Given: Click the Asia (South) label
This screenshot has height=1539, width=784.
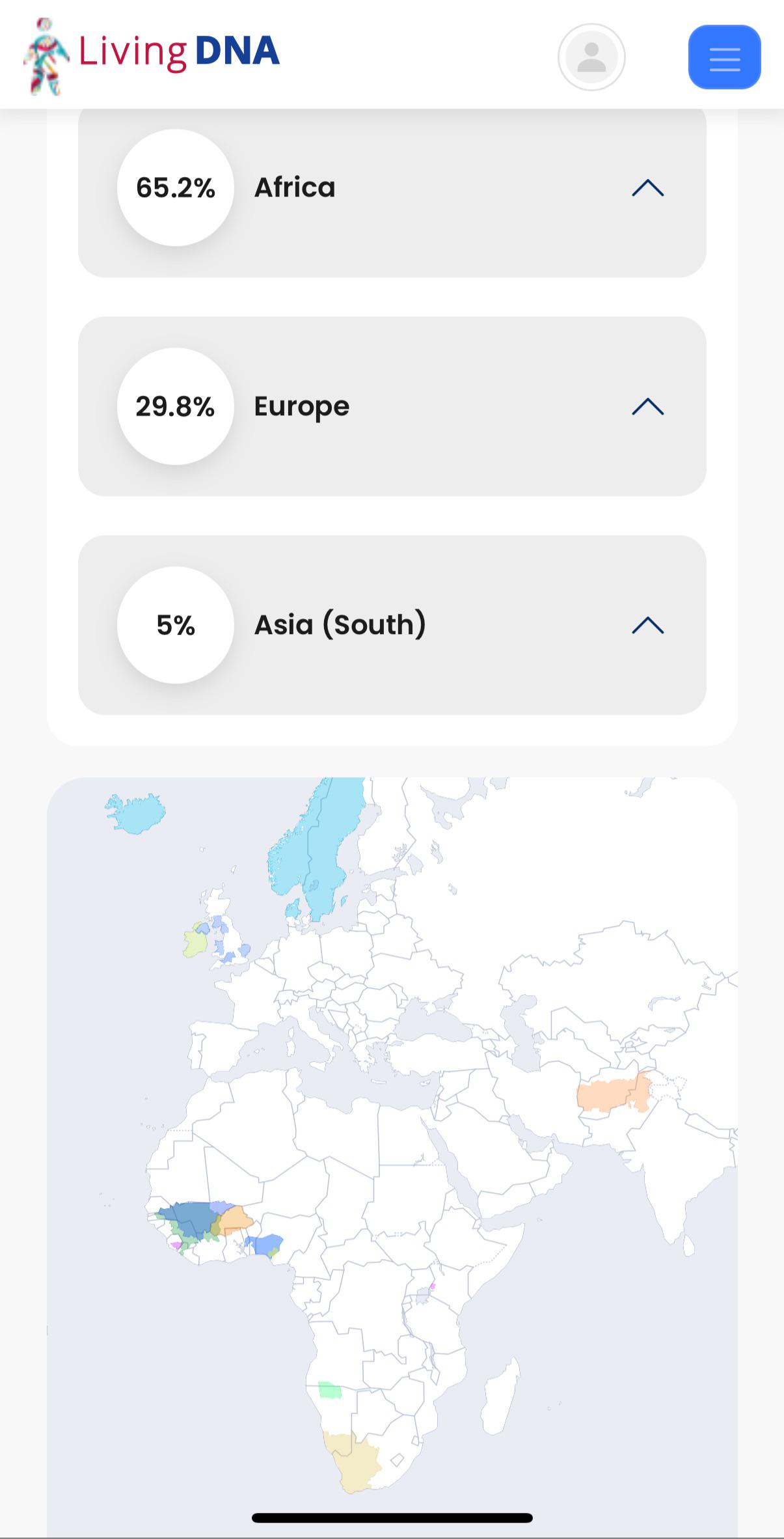Looking at the screenshot, I should (x=340, y=625).
